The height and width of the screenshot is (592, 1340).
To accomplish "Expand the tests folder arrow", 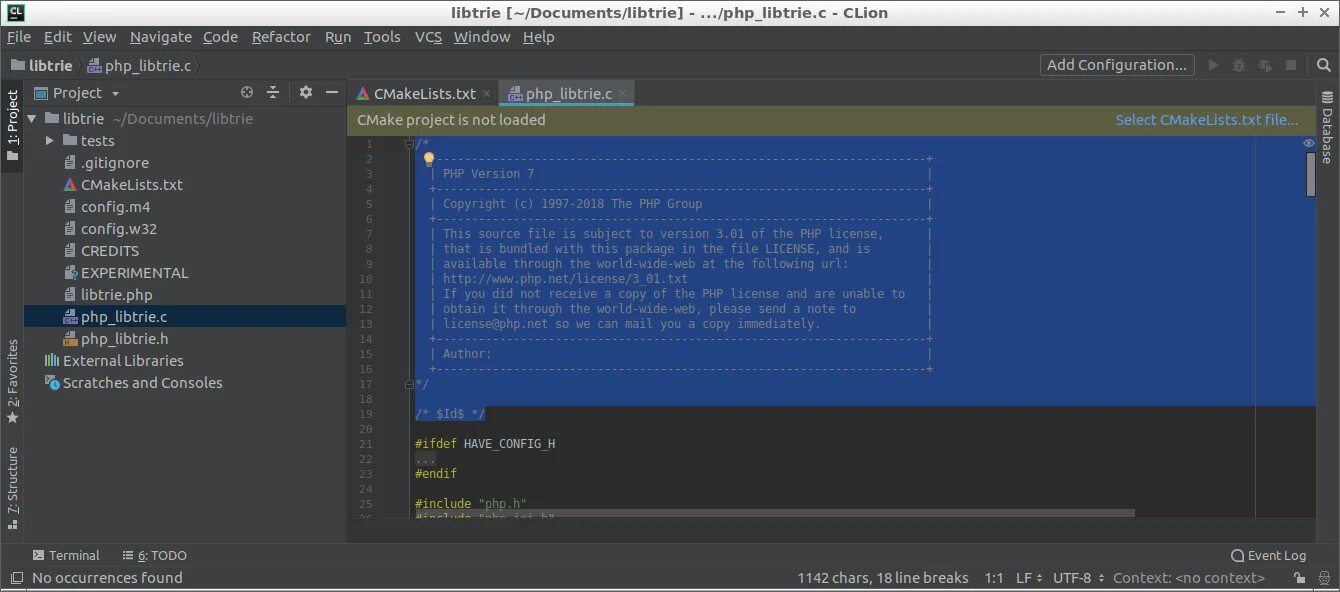I will click(x=50, y=141).
